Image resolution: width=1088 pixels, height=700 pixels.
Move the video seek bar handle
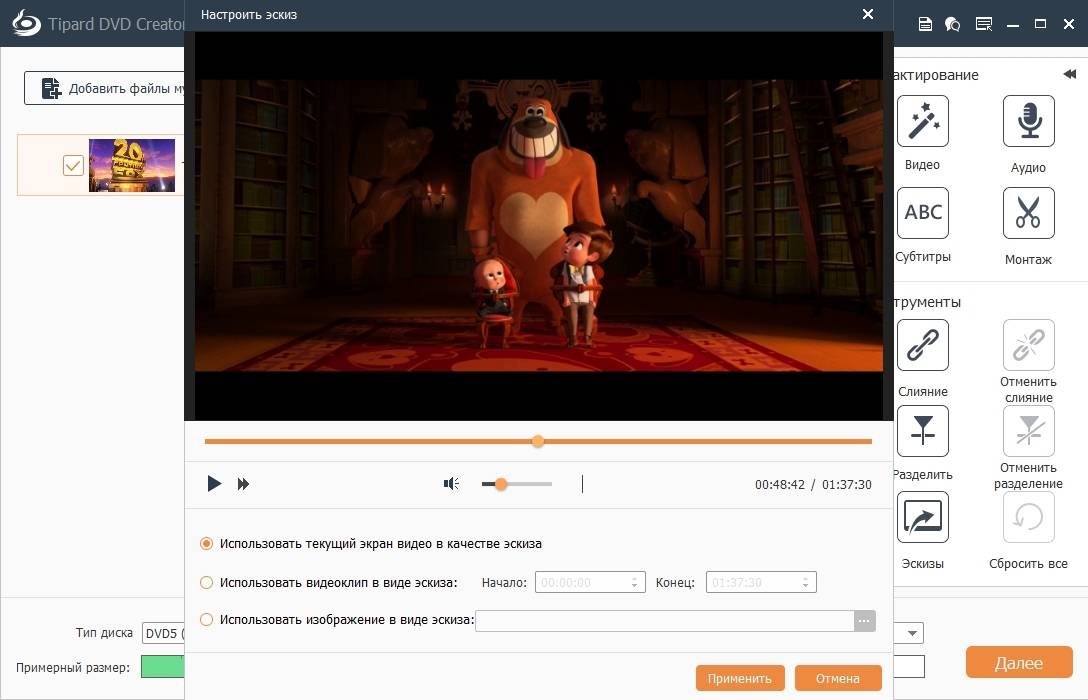click(x=538, y=441)
